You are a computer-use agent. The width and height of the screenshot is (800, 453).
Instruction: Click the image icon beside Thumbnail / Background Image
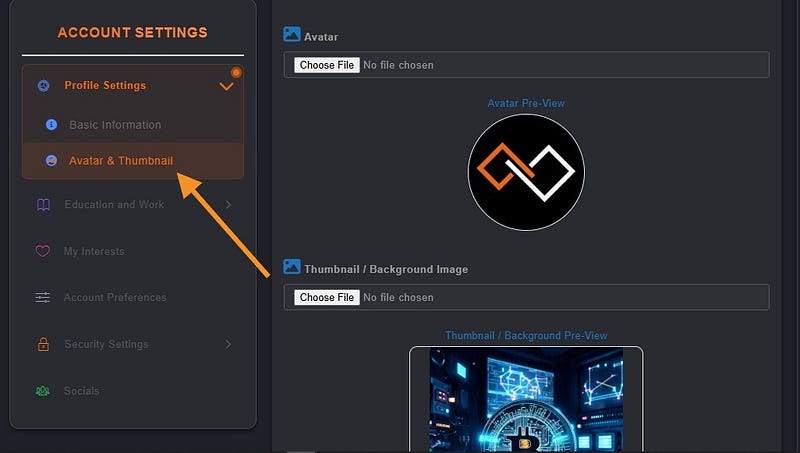click(x=292, y=266)
